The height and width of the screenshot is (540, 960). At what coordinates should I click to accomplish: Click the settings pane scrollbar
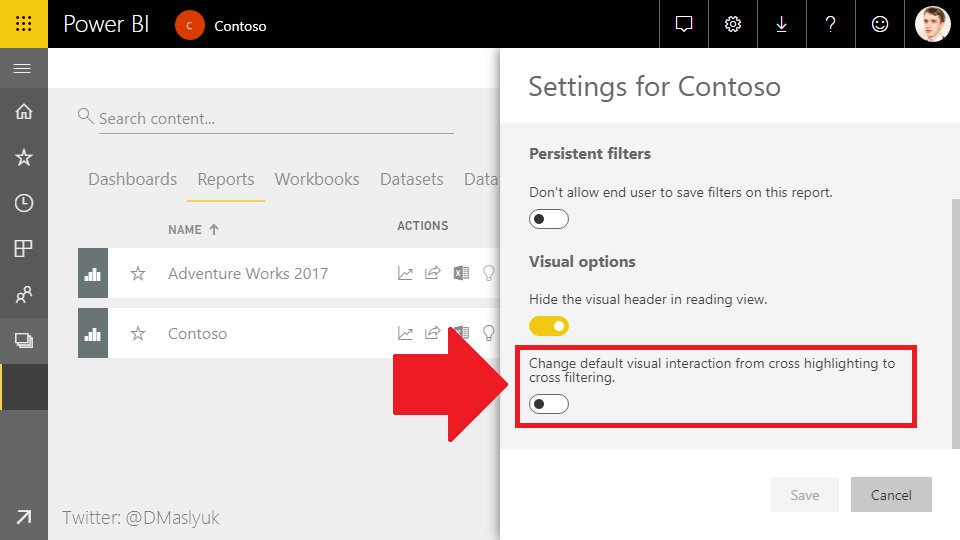pyautogui.click(x=956, y=323)
